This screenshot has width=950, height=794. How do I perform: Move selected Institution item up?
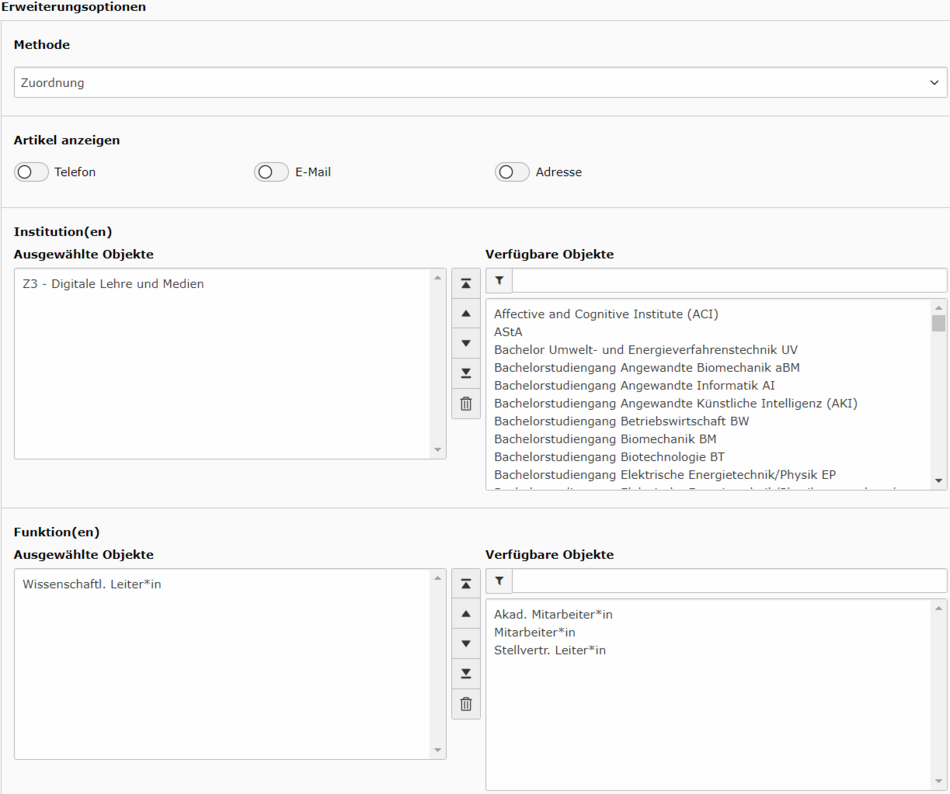tap(466, 313)
